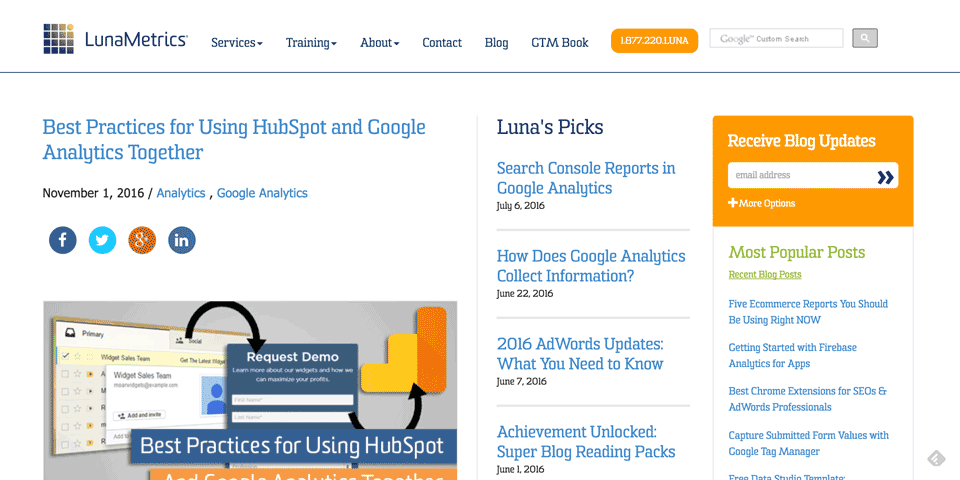
Task: Open Search Console Reports in Google Analytics
Action: (586, 178)
